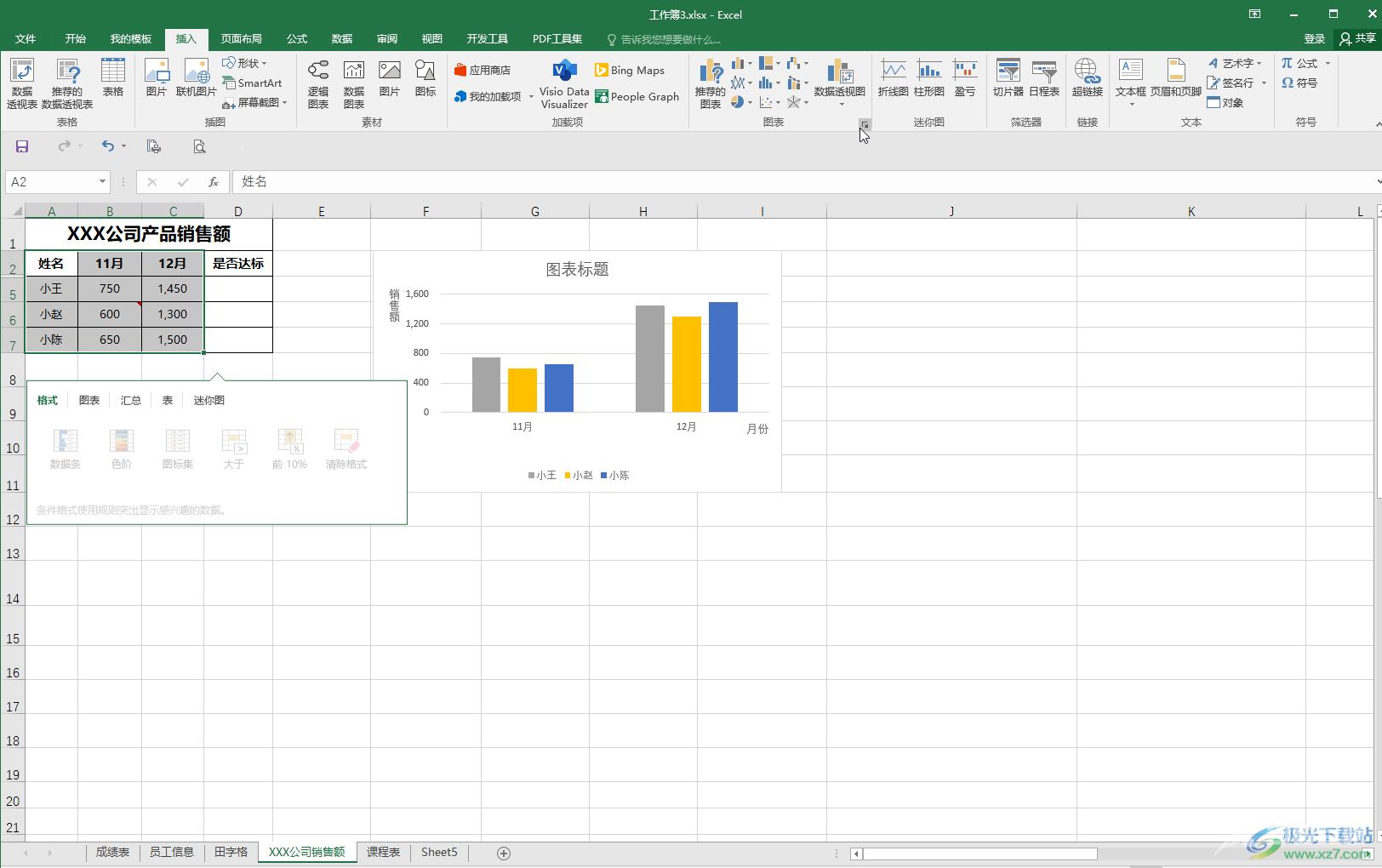This screenshot has height=868, width=1382.
Task: Open the App Store add-in (应用商店)
Action: [483, 70]
